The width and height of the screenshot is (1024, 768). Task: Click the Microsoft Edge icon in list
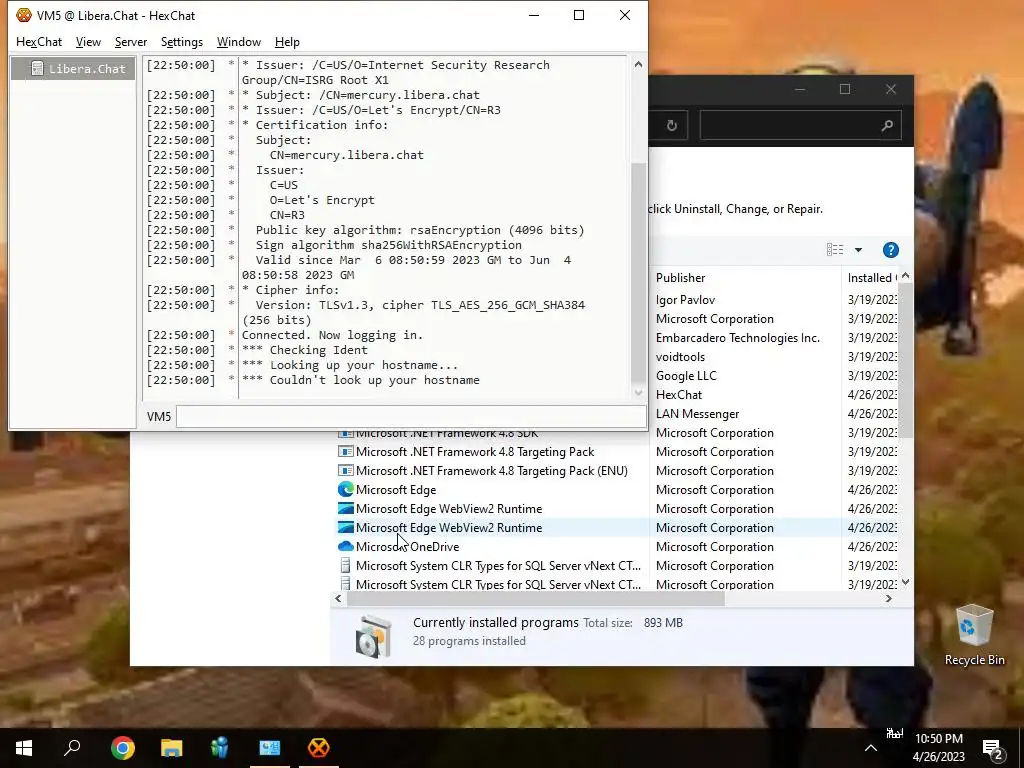345,489
